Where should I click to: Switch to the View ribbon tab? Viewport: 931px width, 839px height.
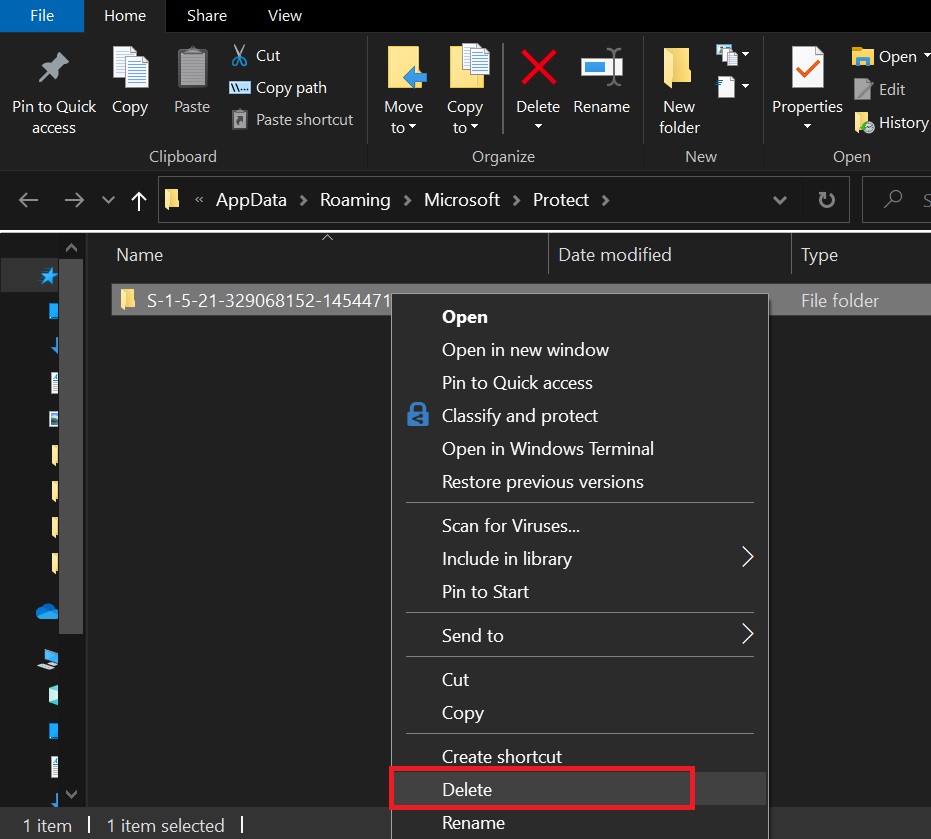[x=284, y=15]
